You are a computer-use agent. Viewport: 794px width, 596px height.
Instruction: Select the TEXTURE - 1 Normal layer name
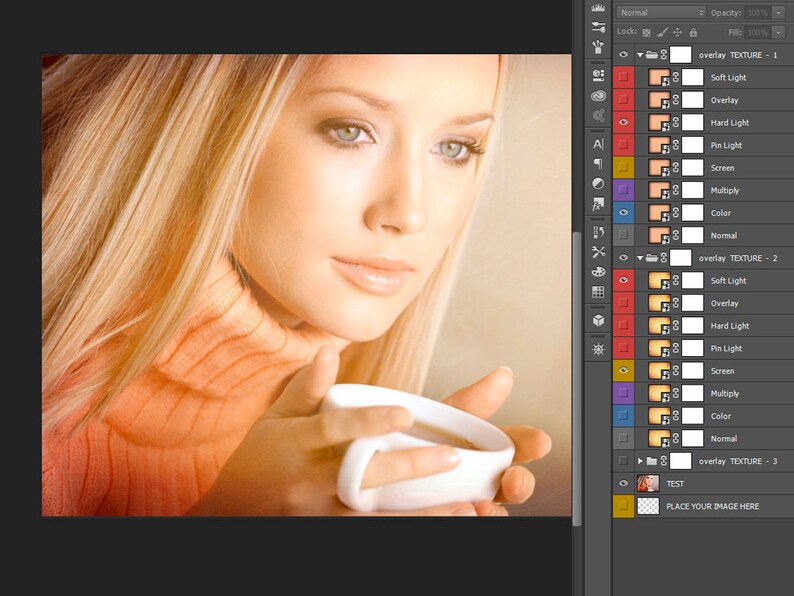pos(724,235)
